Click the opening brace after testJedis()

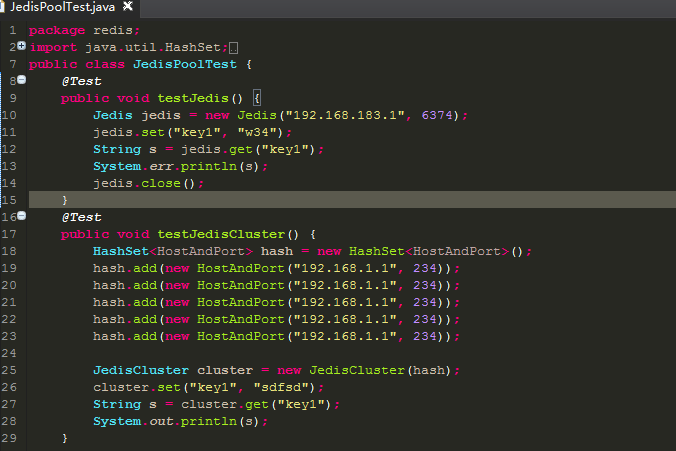coord(257,98)
